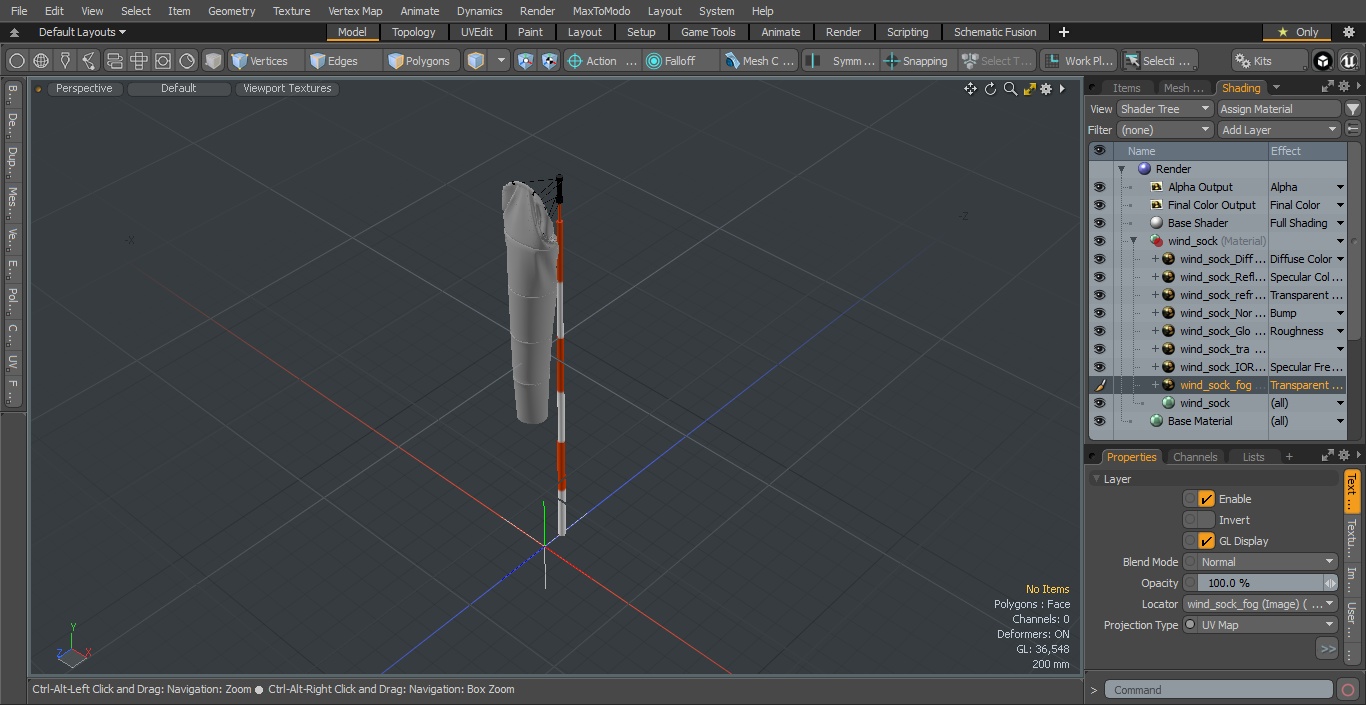The width and height of the screenshot is (1366, 705).
Task: Select Edges selection mode
Action: (x=342, y=61)
